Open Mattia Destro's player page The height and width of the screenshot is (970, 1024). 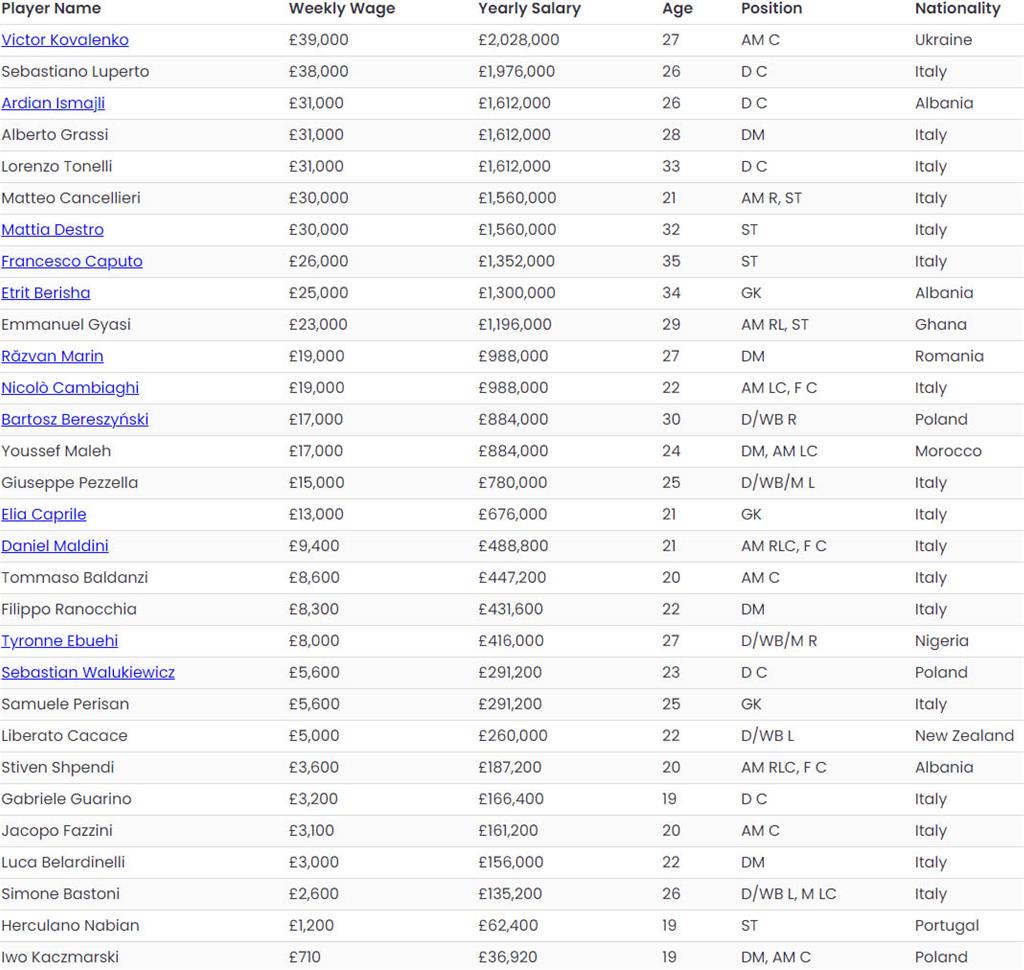click(52, 230)
